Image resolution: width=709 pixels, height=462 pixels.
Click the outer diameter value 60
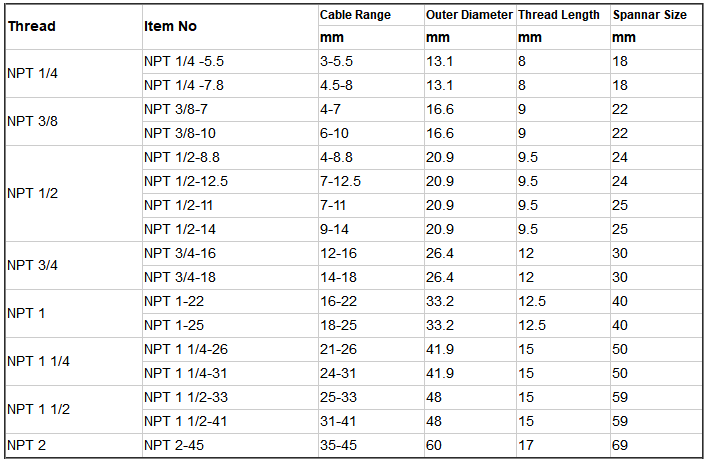(435, 445)
